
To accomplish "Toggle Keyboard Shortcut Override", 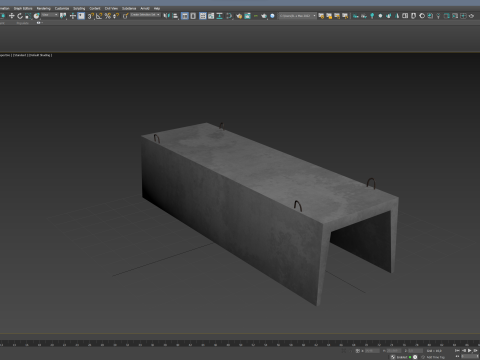I will [x=81, y=16].
